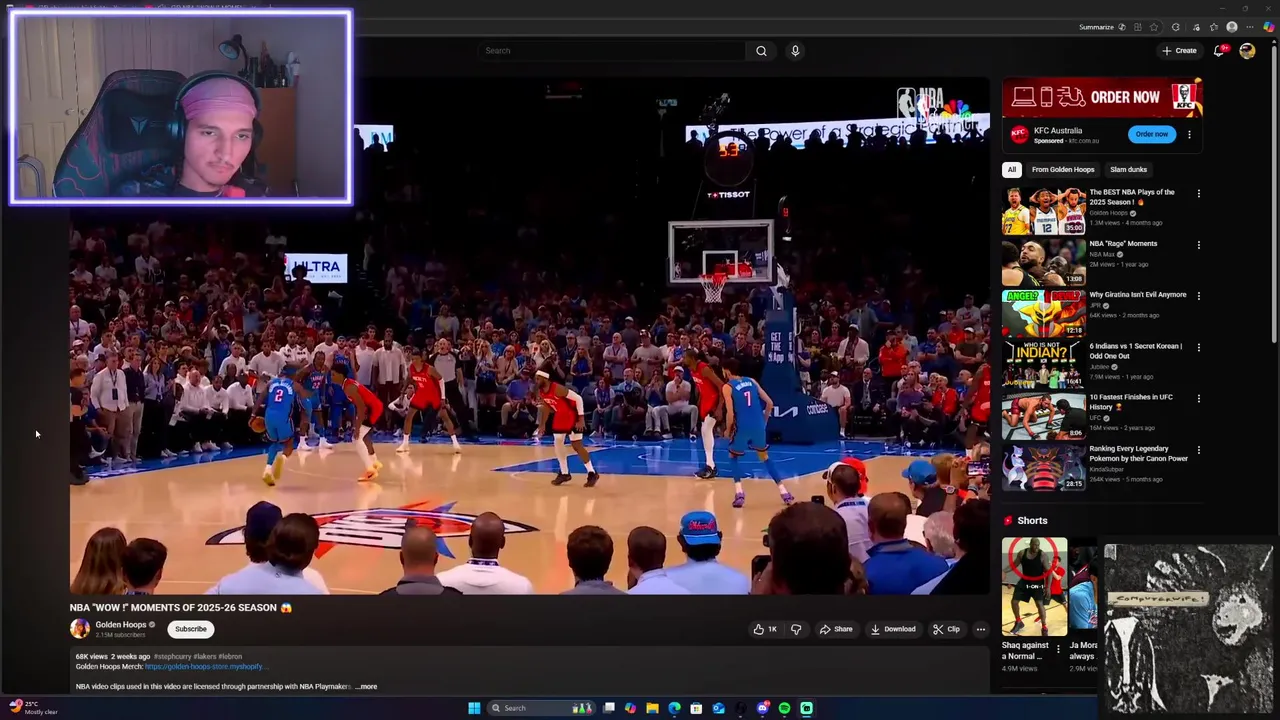Open YouTube notifications bell
This screenshot has height=720, width=1280.
pos(1219,51)
